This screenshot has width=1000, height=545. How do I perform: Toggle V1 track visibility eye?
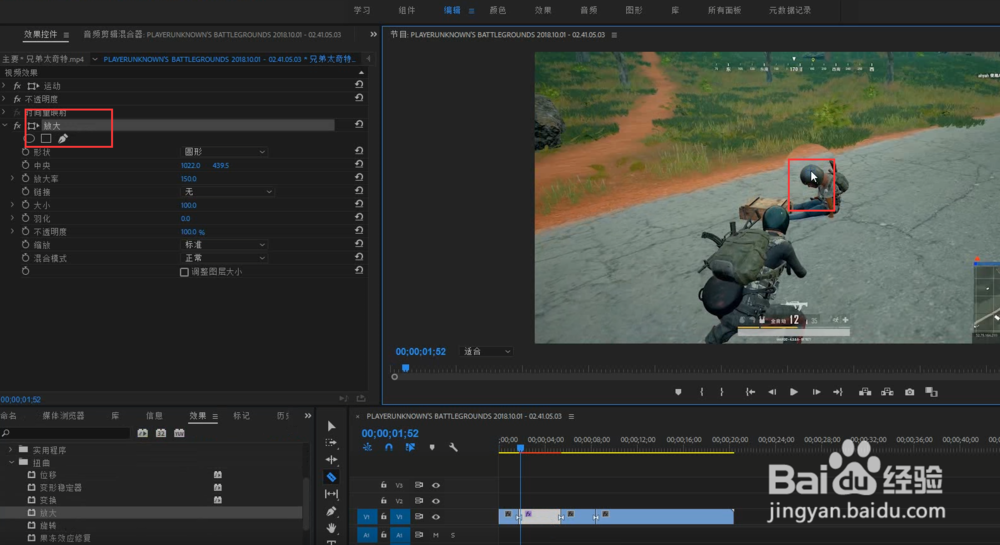436,517
